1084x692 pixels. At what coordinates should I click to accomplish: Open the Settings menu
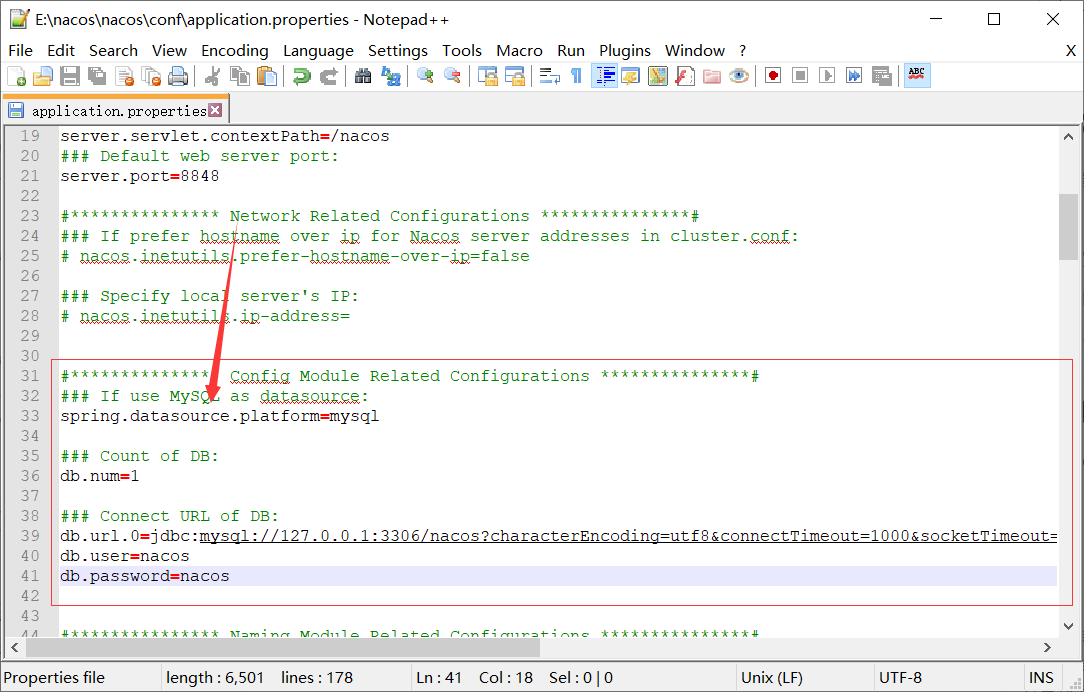coord(398,50)
